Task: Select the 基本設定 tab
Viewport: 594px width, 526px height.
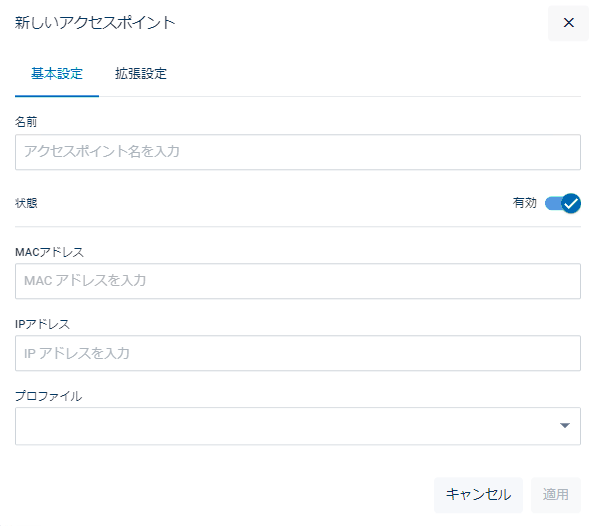Action: coord(57,74)
